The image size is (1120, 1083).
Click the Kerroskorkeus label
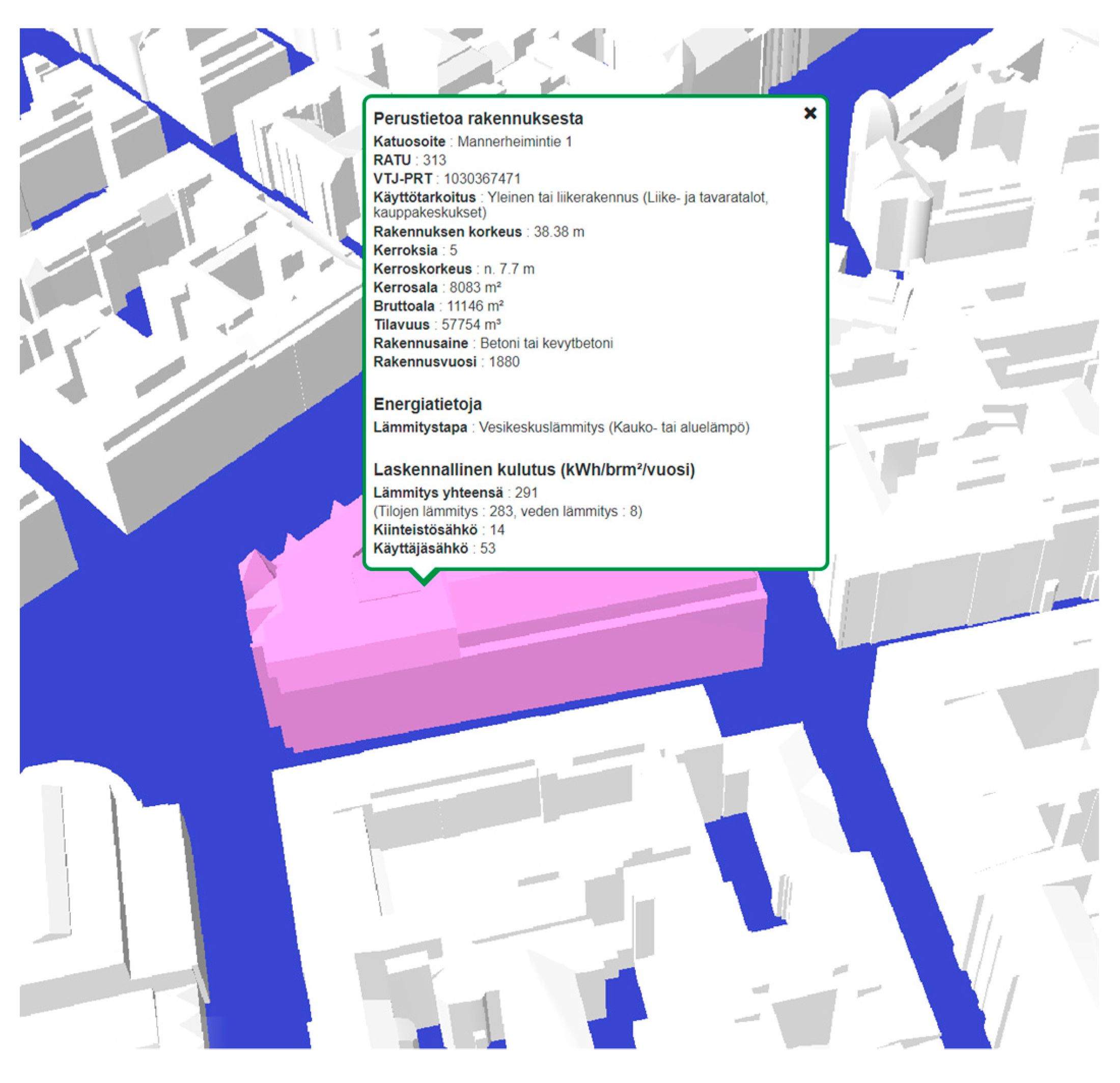(x=422, y=269)
